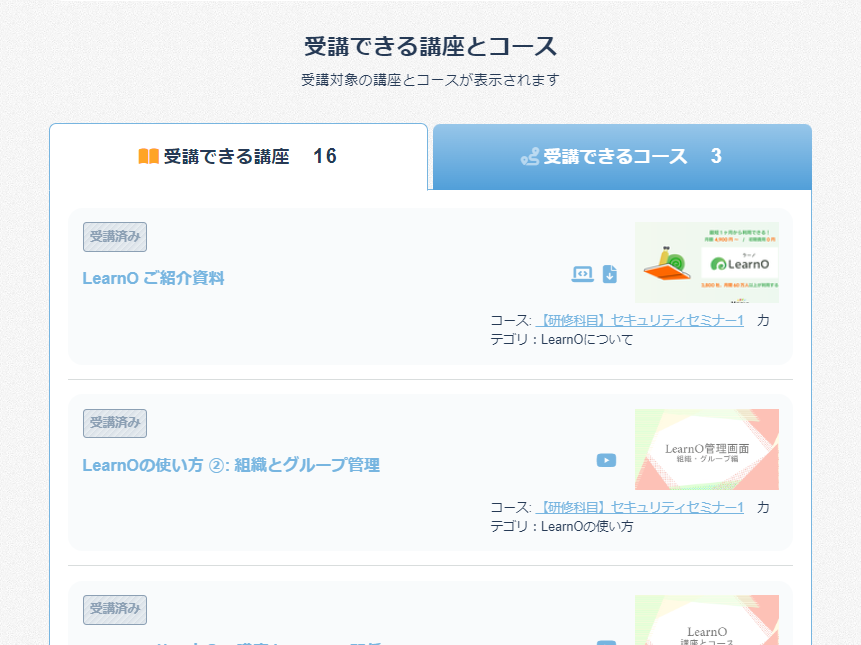Click the course count 3 in the tab
The image size is (861, 645).
[716, 156]
